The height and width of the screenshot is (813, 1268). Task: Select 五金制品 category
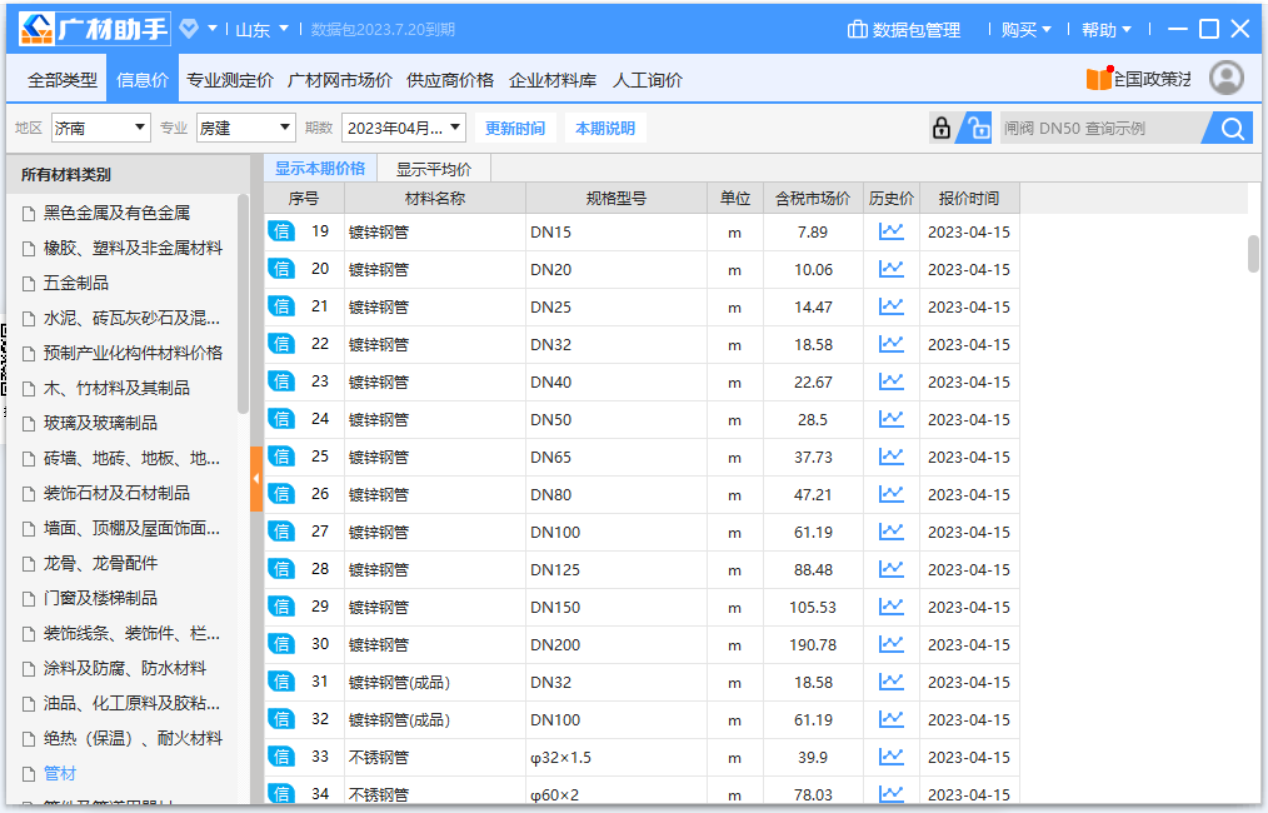click(x=76, y=283)
